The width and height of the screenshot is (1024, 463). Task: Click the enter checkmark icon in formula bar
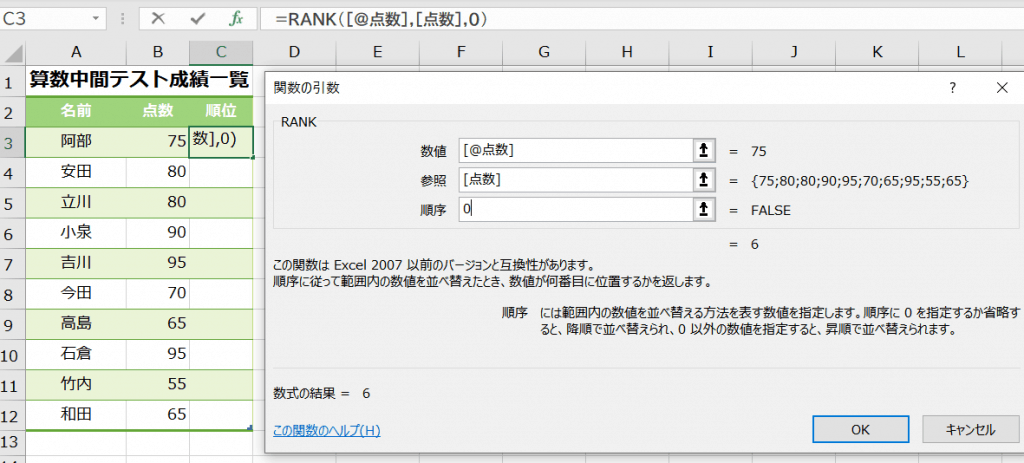coord(198,18)
